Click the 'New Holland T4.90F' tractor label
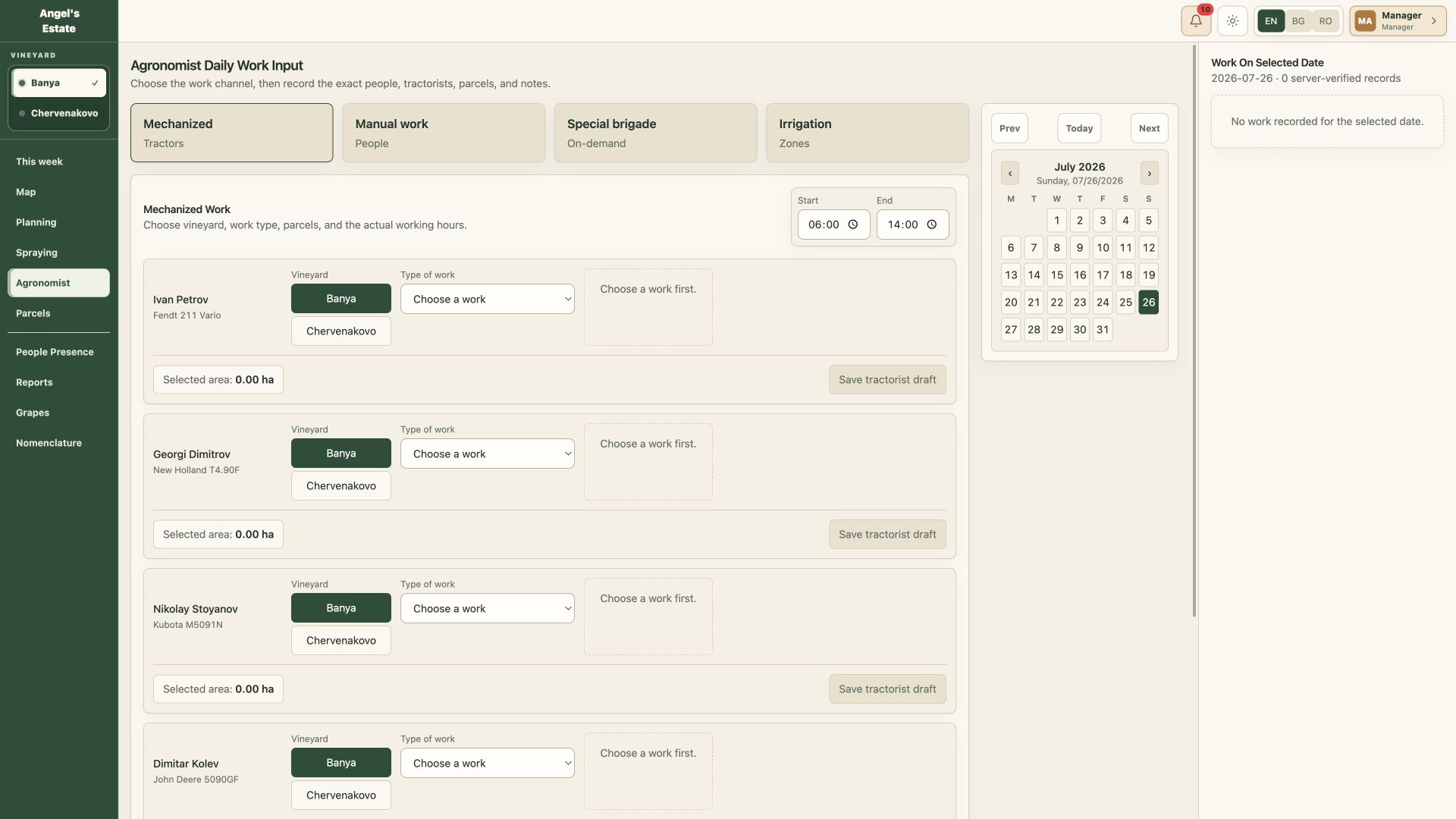 coord(196,470)
